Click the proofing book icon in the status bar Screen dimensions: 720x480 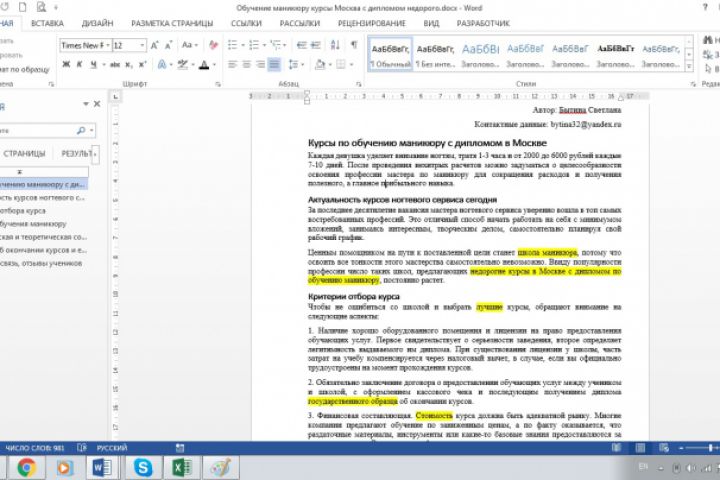(x=82, y=447)
